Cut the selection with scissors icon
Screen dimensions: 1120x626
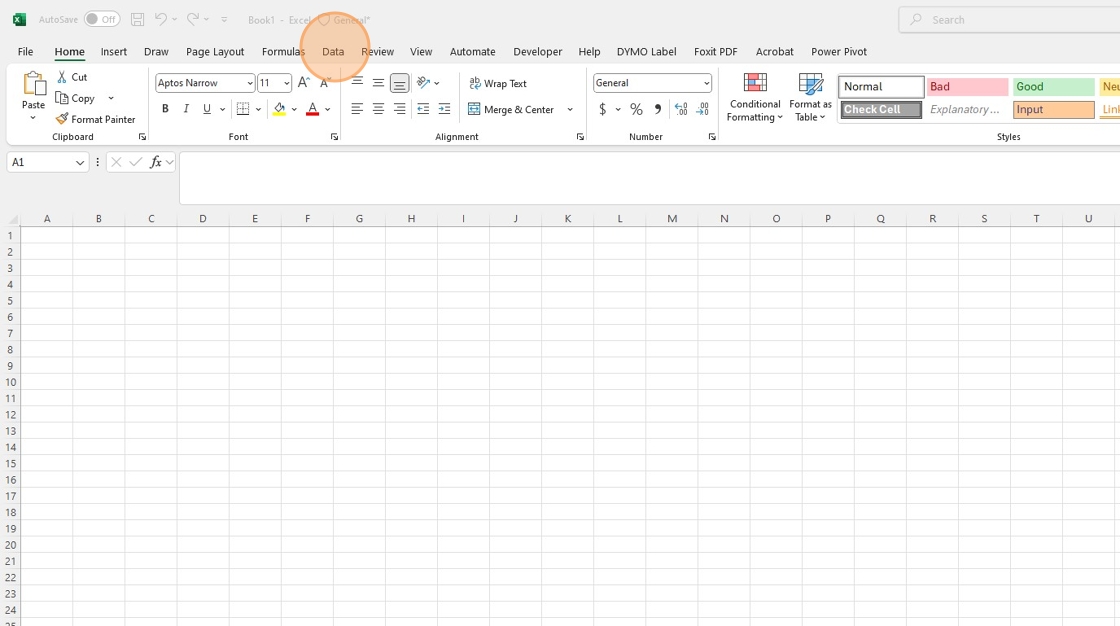(62, 77)
